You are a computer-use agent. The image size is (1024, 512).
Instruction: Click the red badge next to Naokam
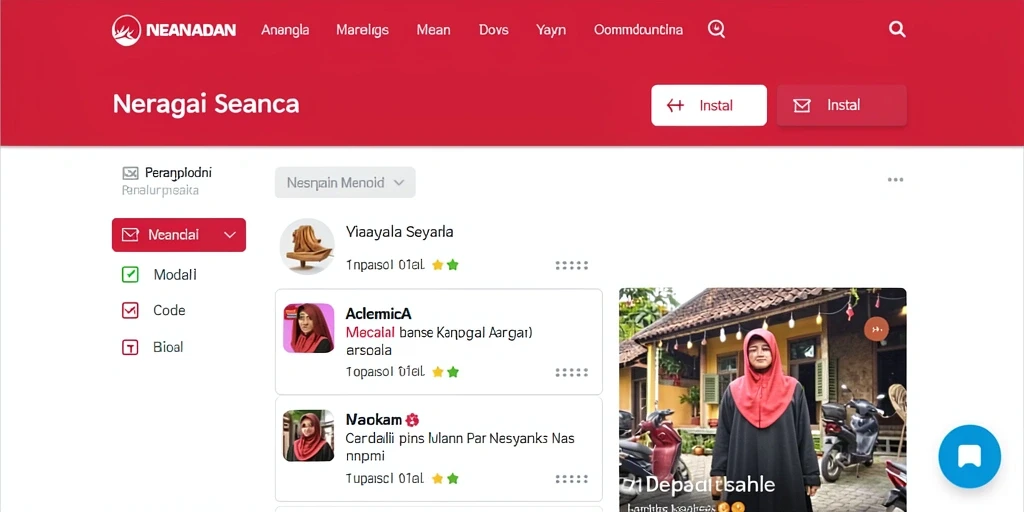[x=412, y=420]
